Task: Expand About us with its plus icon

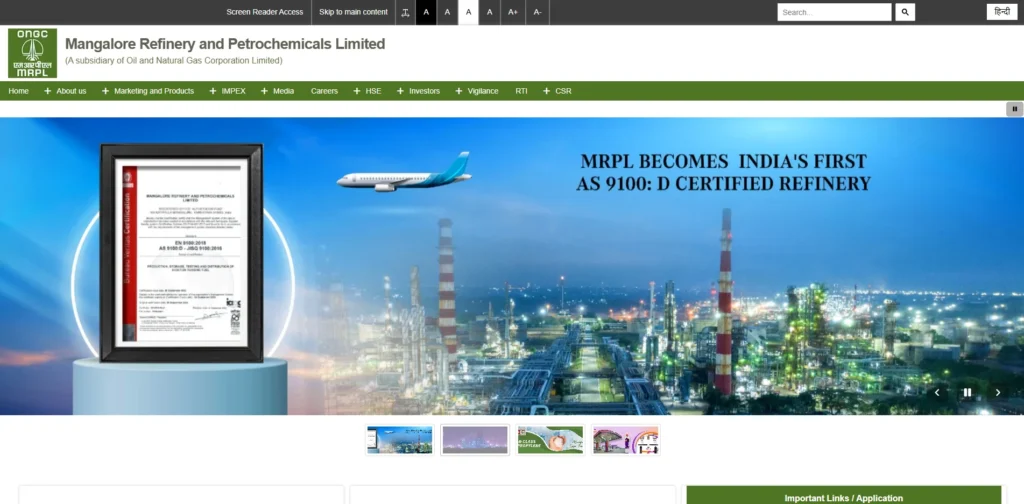Action: (48, 91)
